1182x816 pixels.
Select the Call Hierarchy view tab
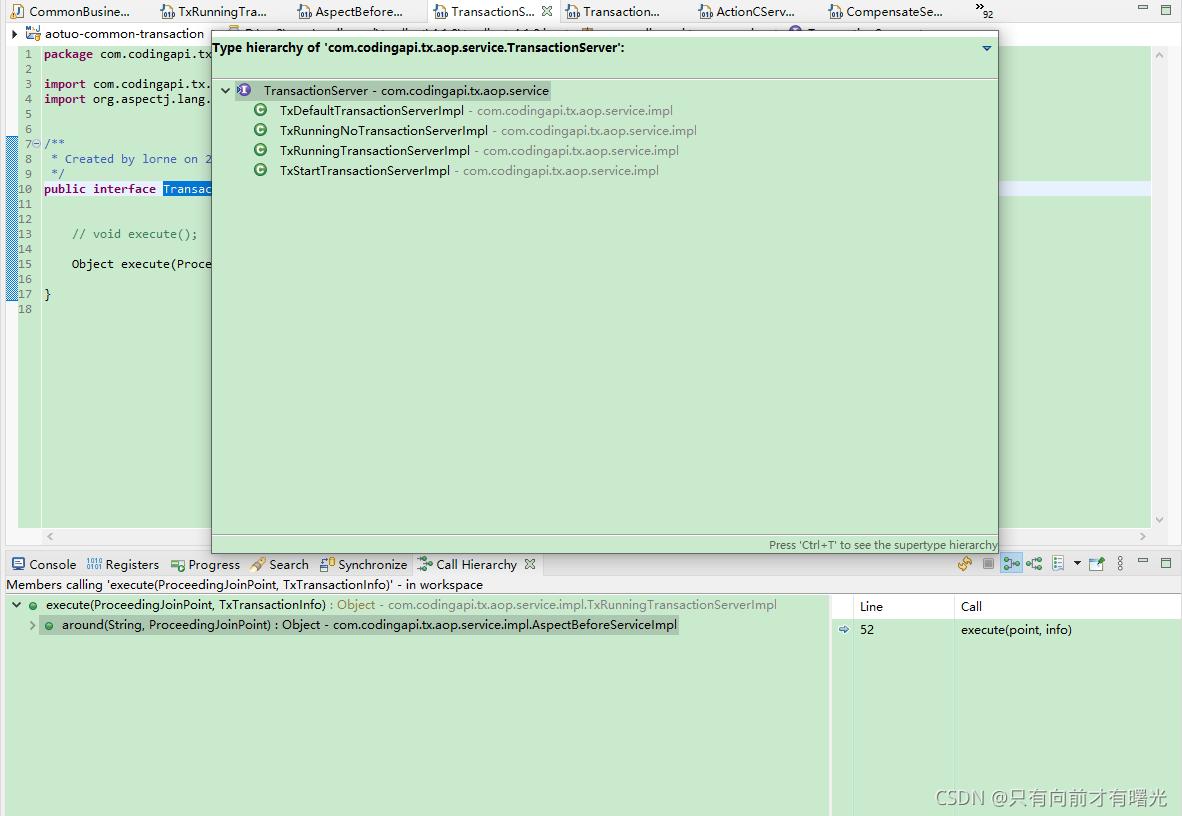pyautogui.click(x=467, y=564)
